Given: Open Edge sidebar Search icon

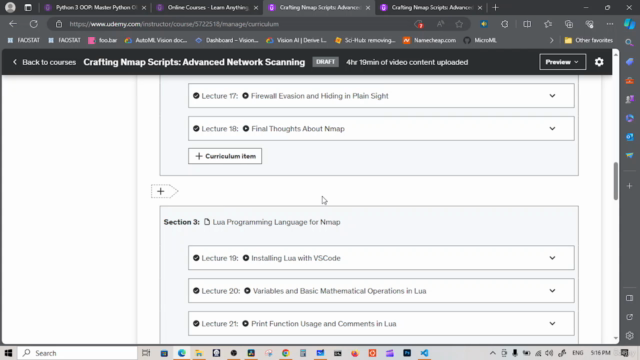Looking at the screenshot, I should click(629, 42).
